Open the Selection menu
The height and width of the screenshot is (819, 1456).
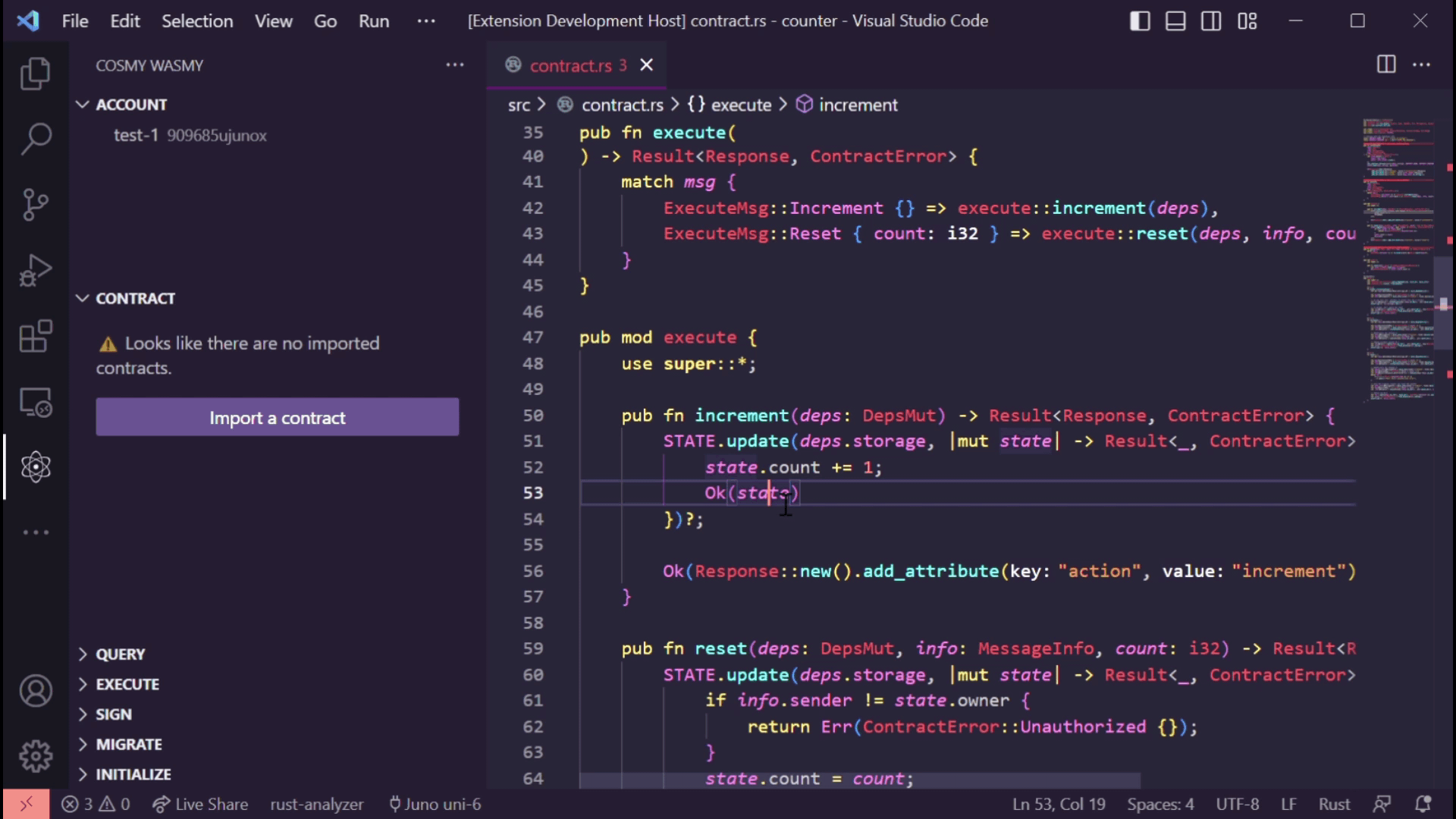196,20
